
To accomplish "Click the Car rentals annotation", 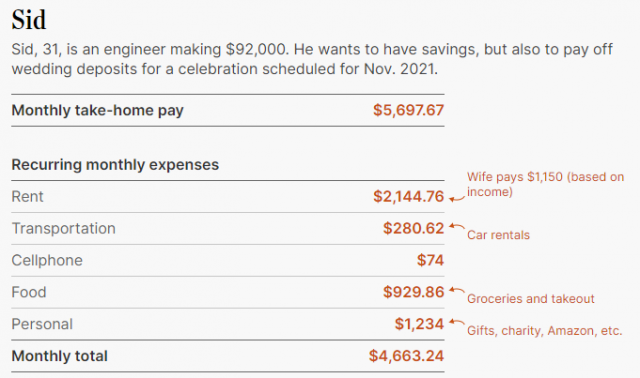I will [498, 235].
